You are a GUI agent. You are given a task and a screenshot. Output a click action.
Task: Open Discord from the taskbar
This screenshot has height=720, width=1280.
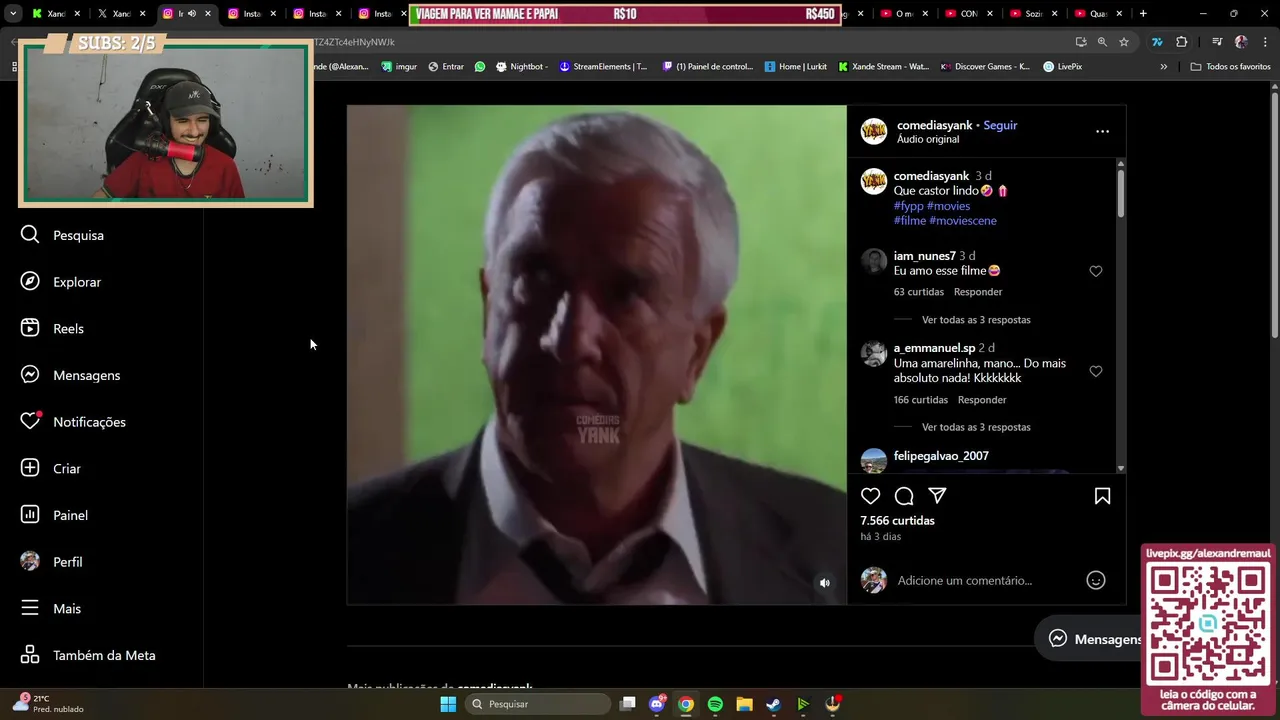coord(657,704)
